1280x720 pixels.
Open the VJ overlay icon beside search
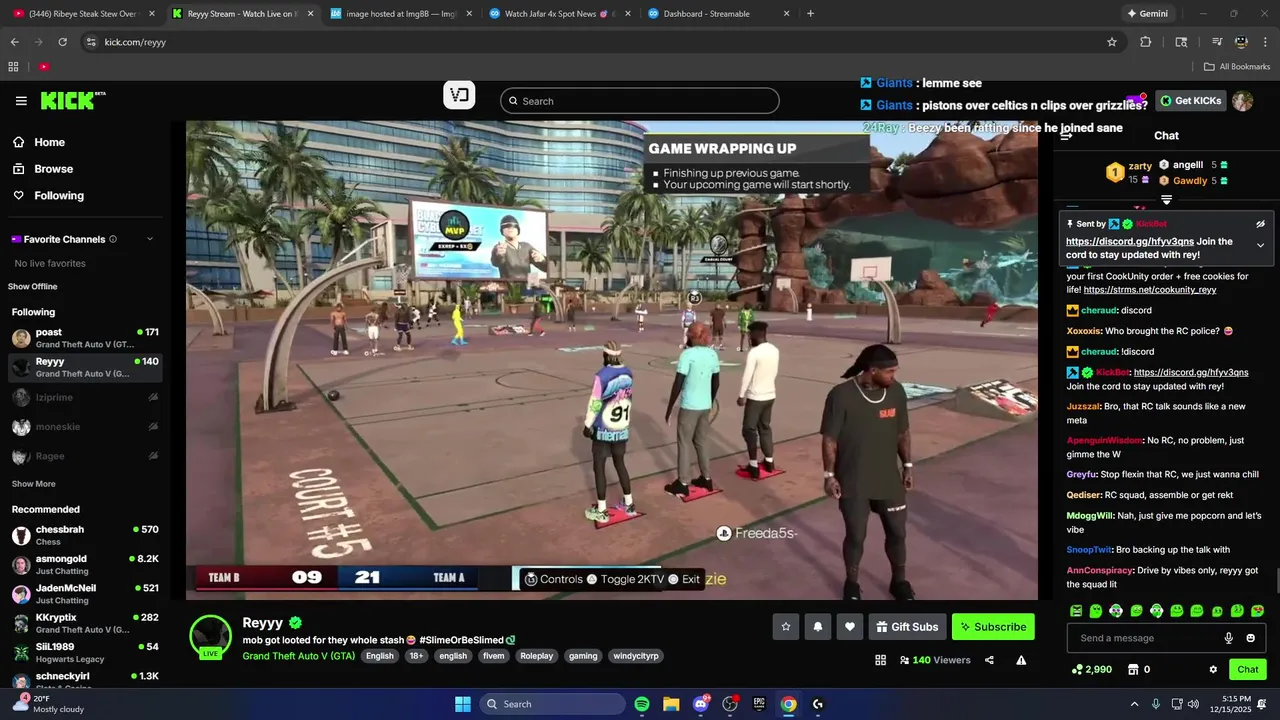point(459,96)
